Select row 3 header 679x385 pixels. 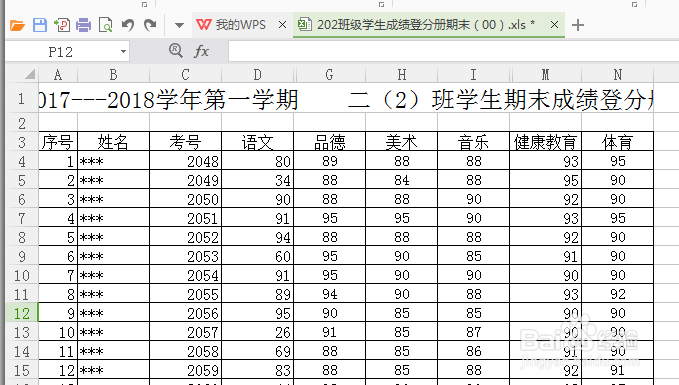click(x=22, y=142)
